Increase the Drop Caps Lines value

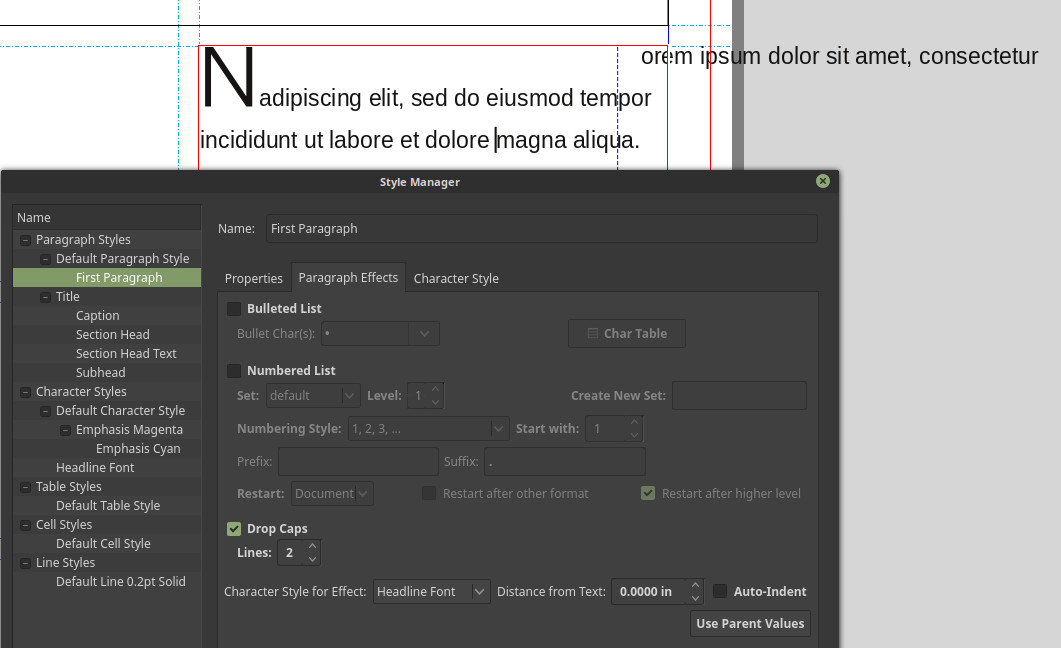pyautogui.click(x=313, y=547)
